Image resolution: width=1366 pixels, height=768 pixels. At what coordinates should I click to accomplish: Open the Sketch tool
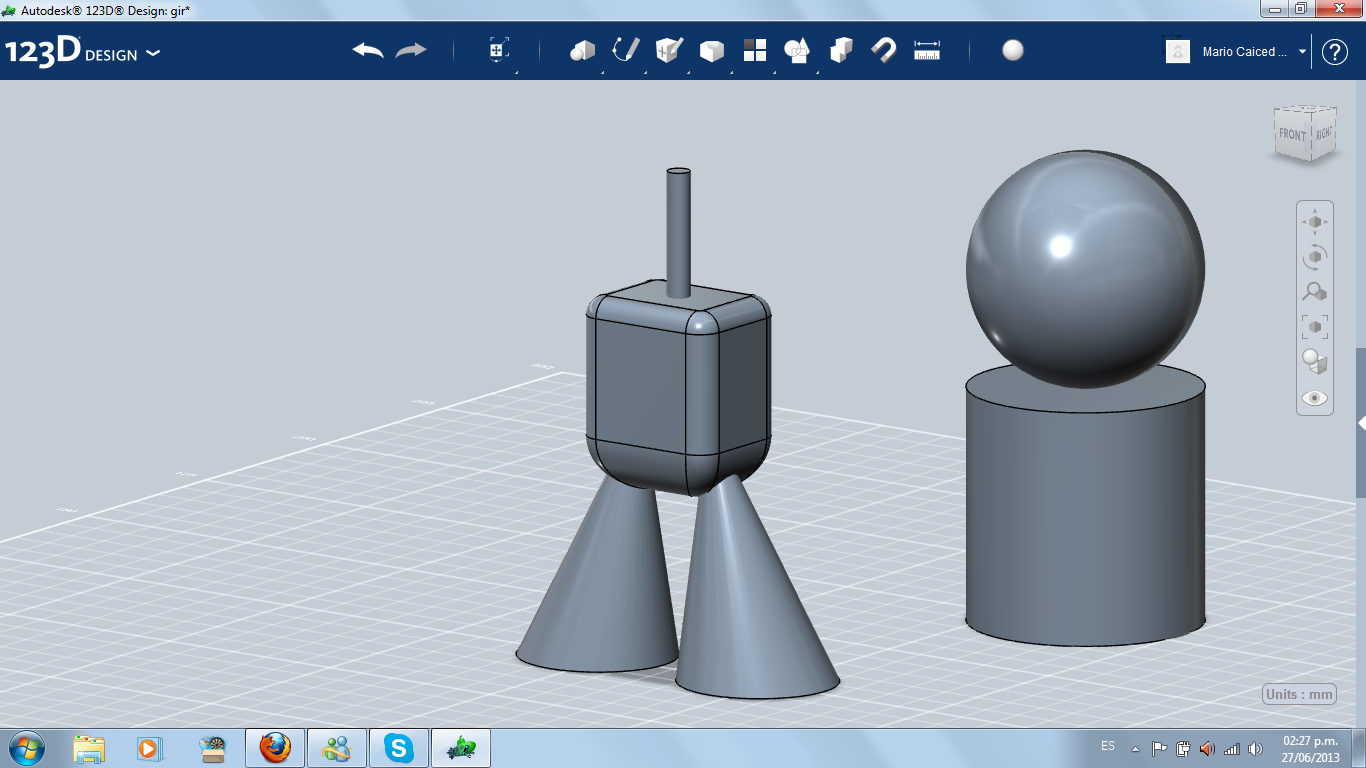tap(626, 50)
